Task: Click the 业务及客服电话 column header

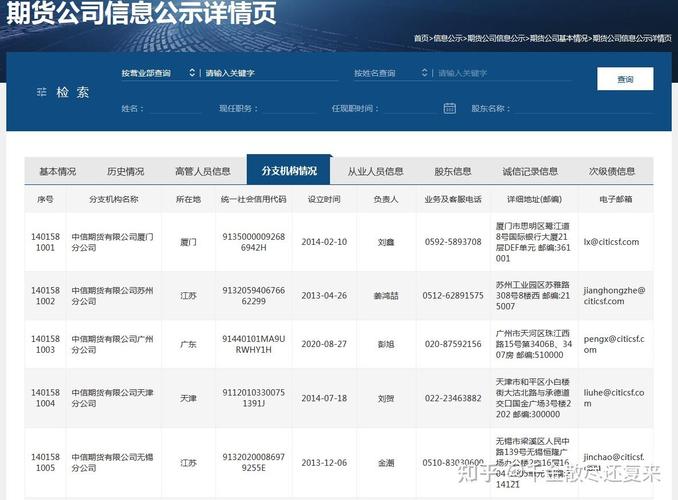Action: [x=453, y=199]
